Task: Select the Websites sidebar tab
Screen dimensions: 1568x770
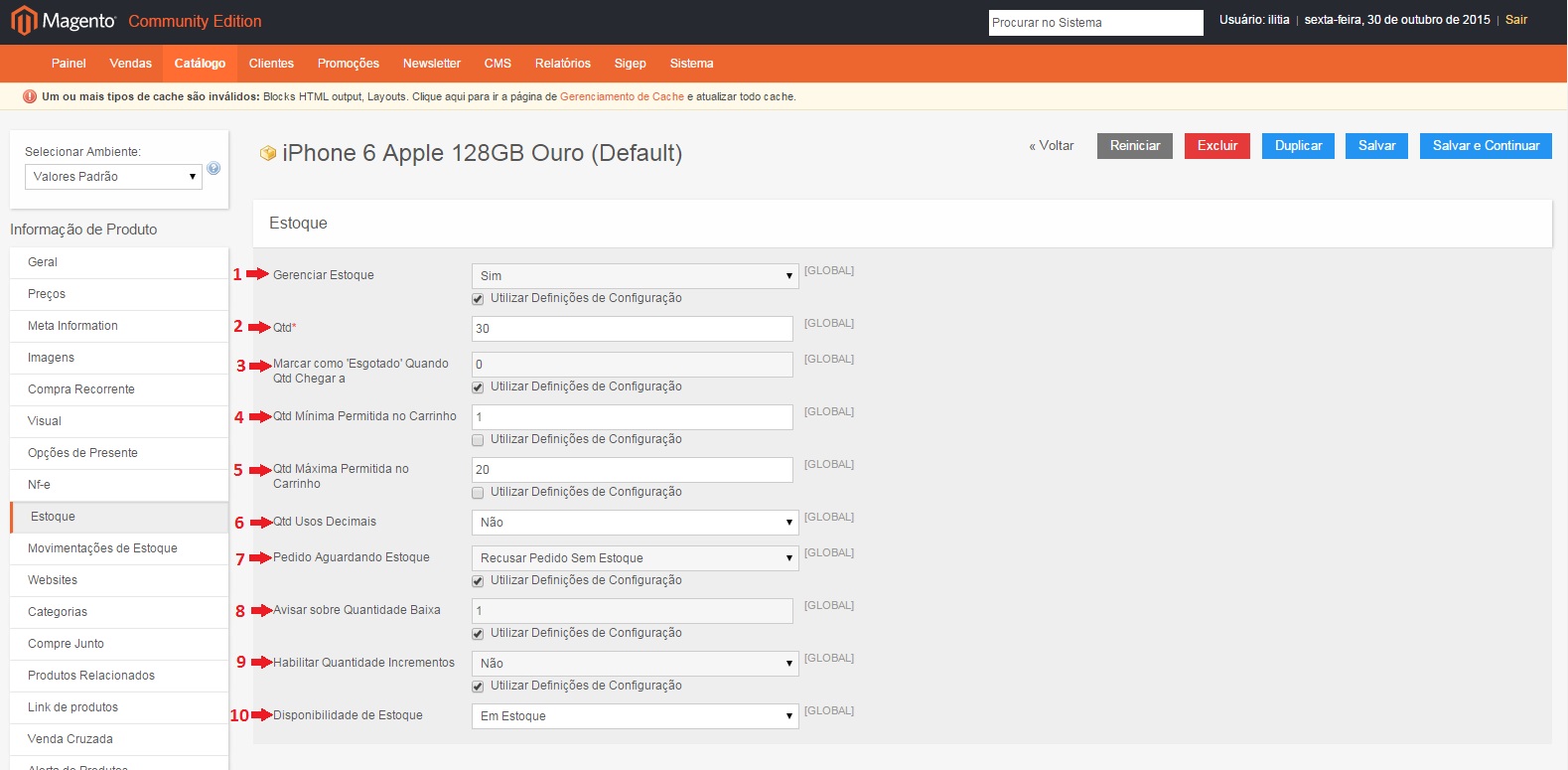Action: pyautogui.click(x=119, y=580)
